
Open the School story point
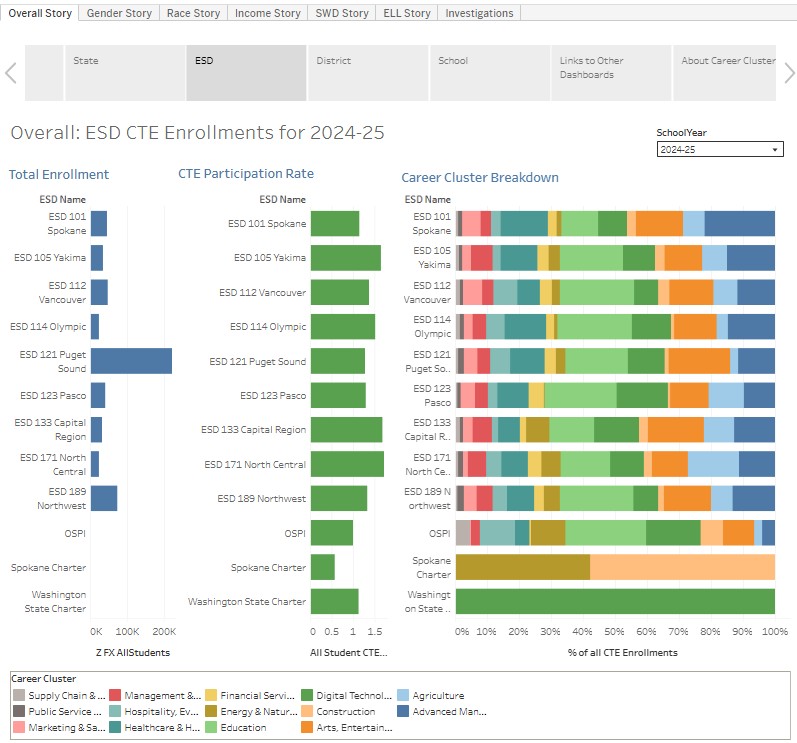coord(490,73)
